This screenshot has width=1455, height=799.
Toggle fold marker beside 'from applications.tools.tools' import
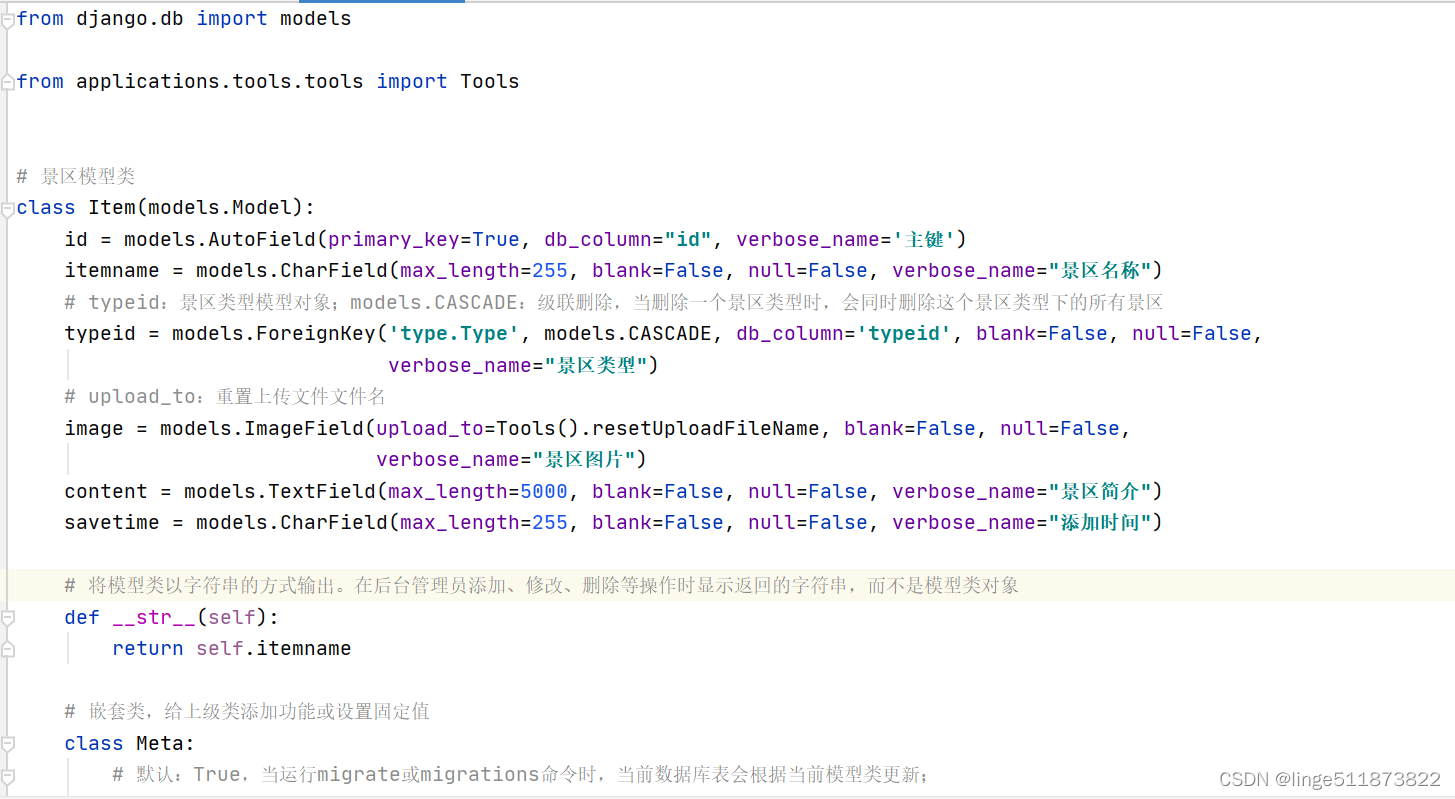click(x=7, y=82)
